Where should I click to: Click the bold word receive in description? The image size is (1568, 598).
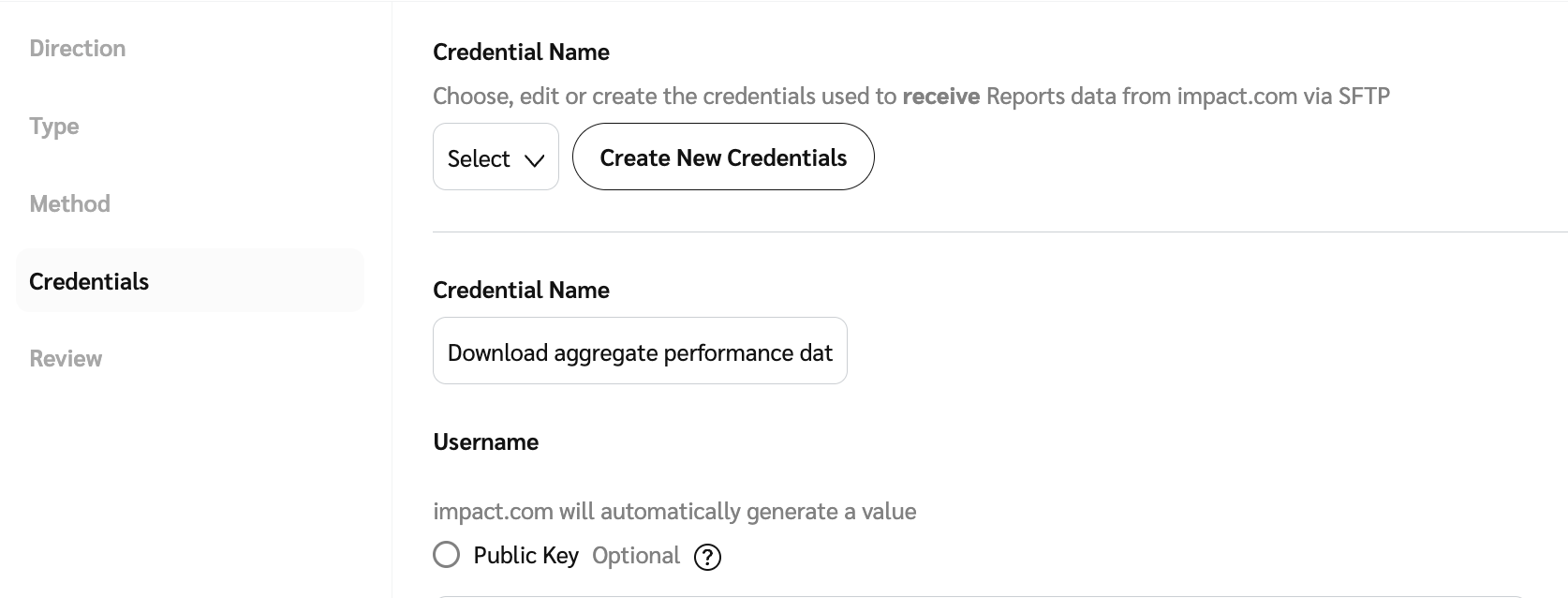click(x=940, y=97)
